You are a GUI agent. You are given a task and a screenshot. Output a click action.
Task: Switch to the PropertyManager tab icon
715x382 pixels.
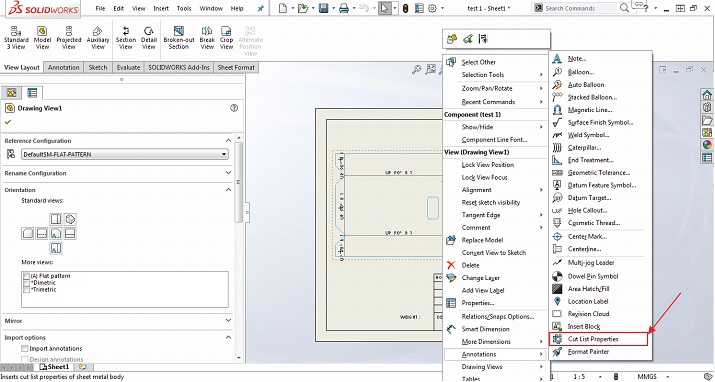click(32, 93)
